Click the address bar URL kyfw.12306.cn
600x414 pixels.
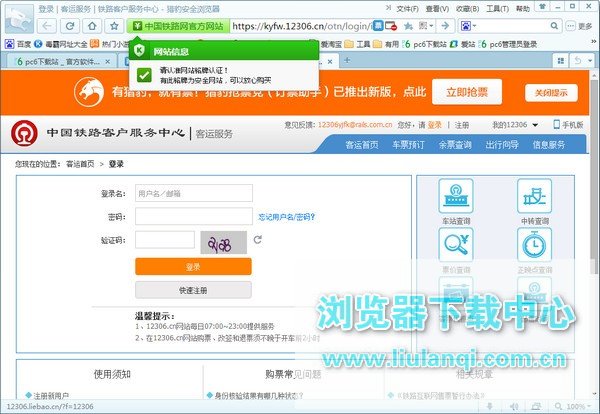(302, 26)
